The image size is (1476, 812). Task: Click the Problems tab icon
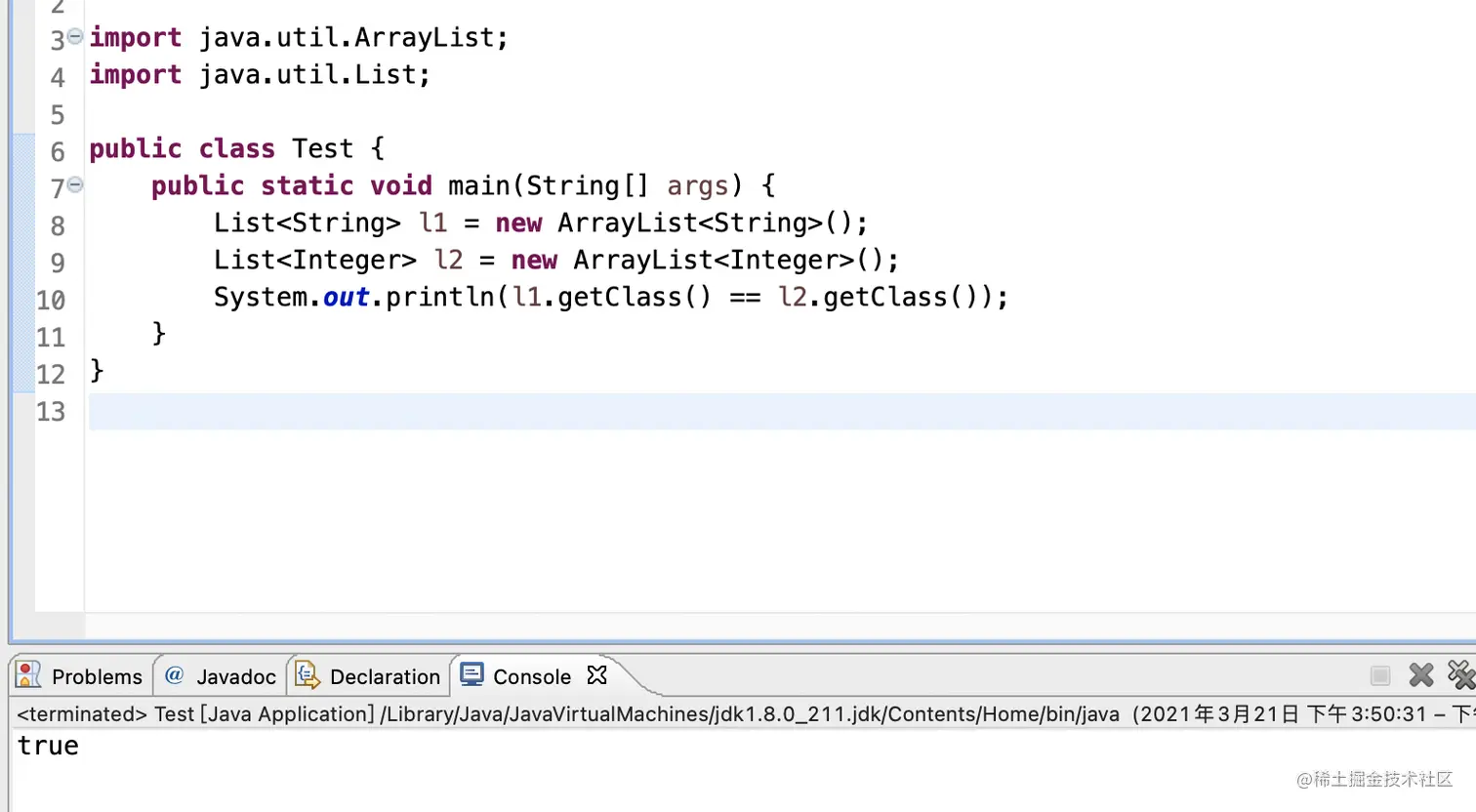point(29,674)
